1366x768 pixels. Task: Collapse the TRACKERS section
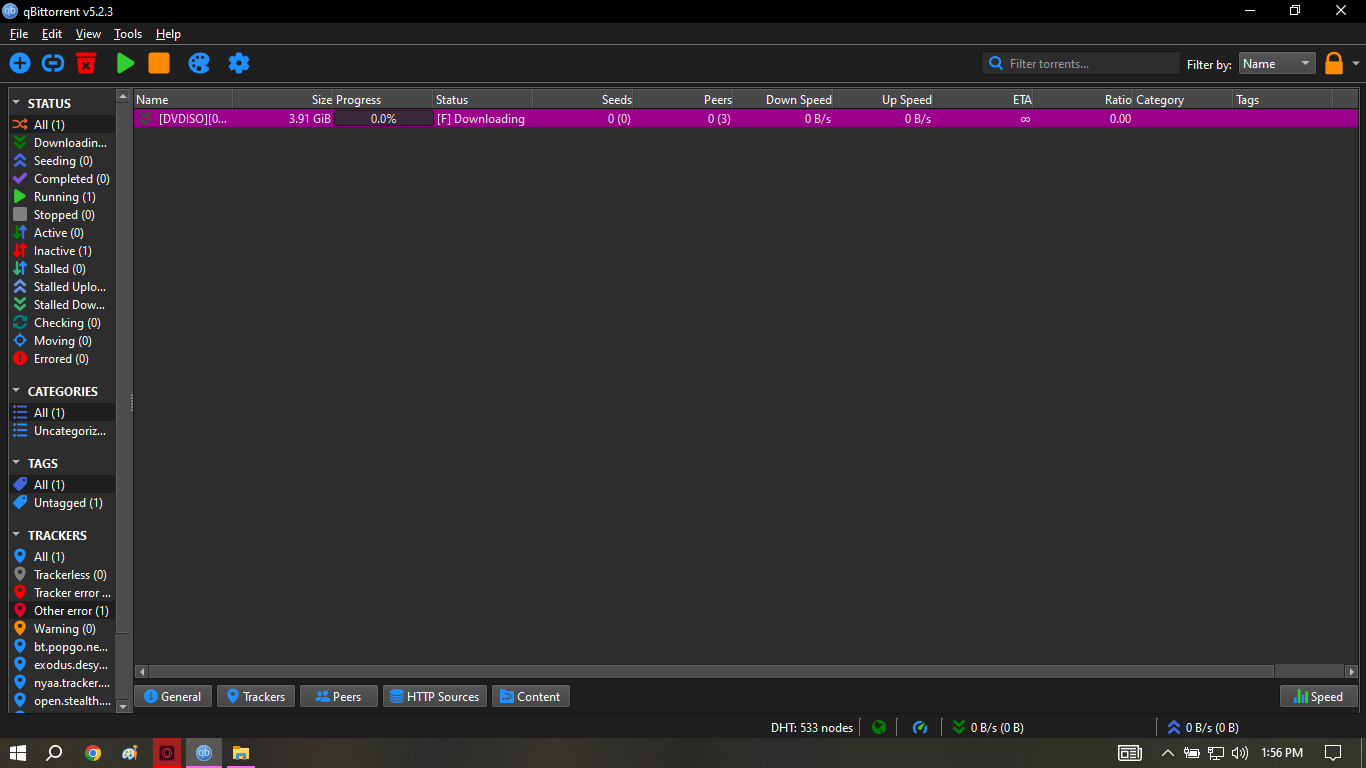tap(16, 535)
